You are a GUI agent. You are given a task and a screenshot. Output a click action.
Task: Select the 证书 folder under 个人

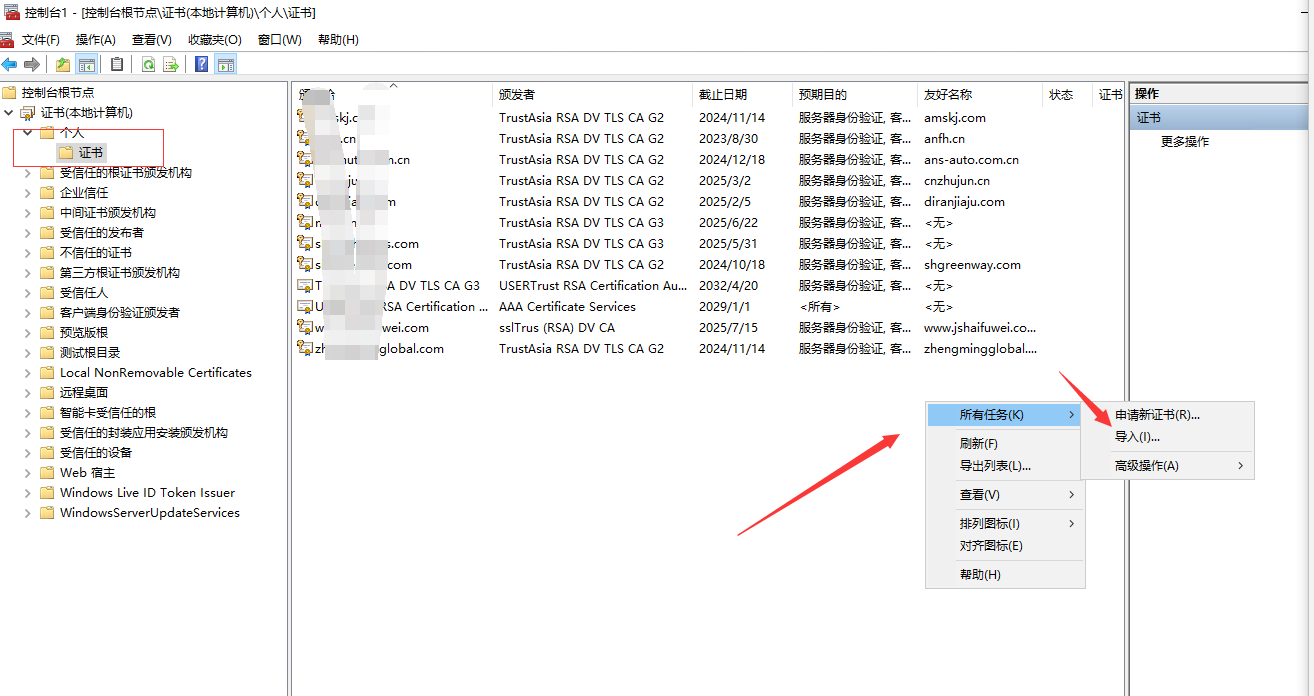pos(90,152)
